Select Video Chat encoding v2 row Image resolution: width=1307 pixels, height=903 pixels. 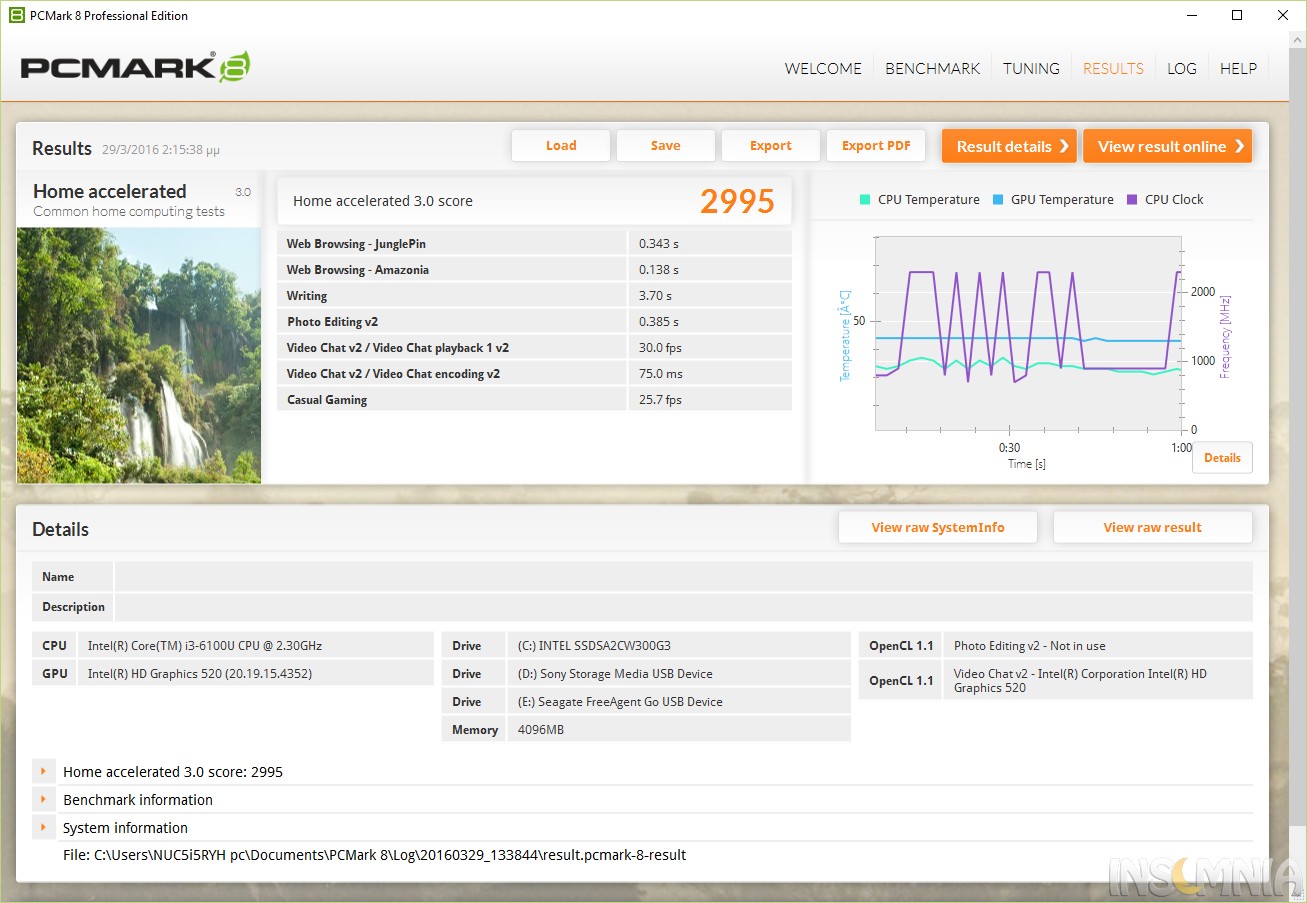(534, 374)
